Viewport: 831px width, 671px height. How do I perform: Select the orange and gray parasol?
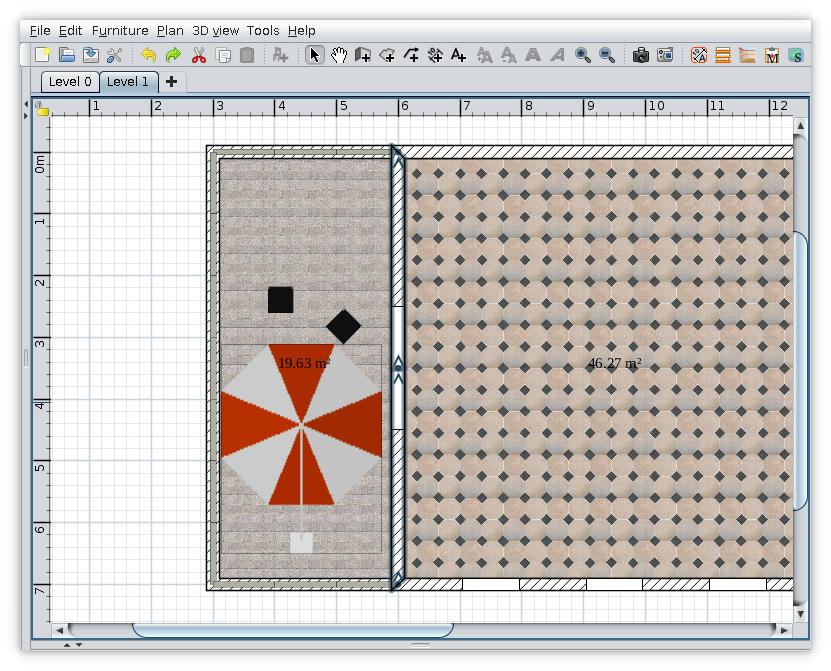302,425
